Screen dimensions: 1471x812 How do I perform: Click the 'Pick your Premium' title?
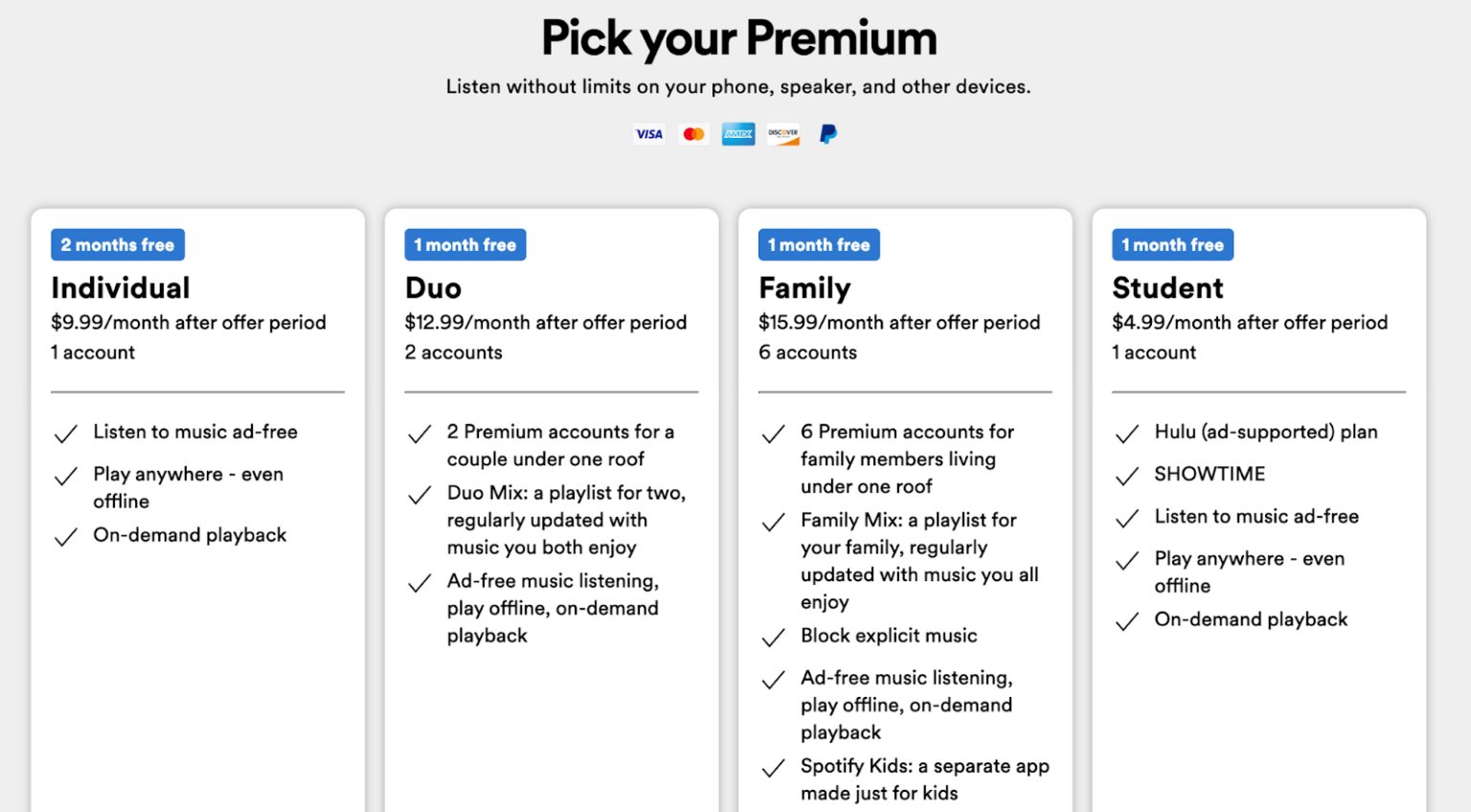(x=738, y=38)
